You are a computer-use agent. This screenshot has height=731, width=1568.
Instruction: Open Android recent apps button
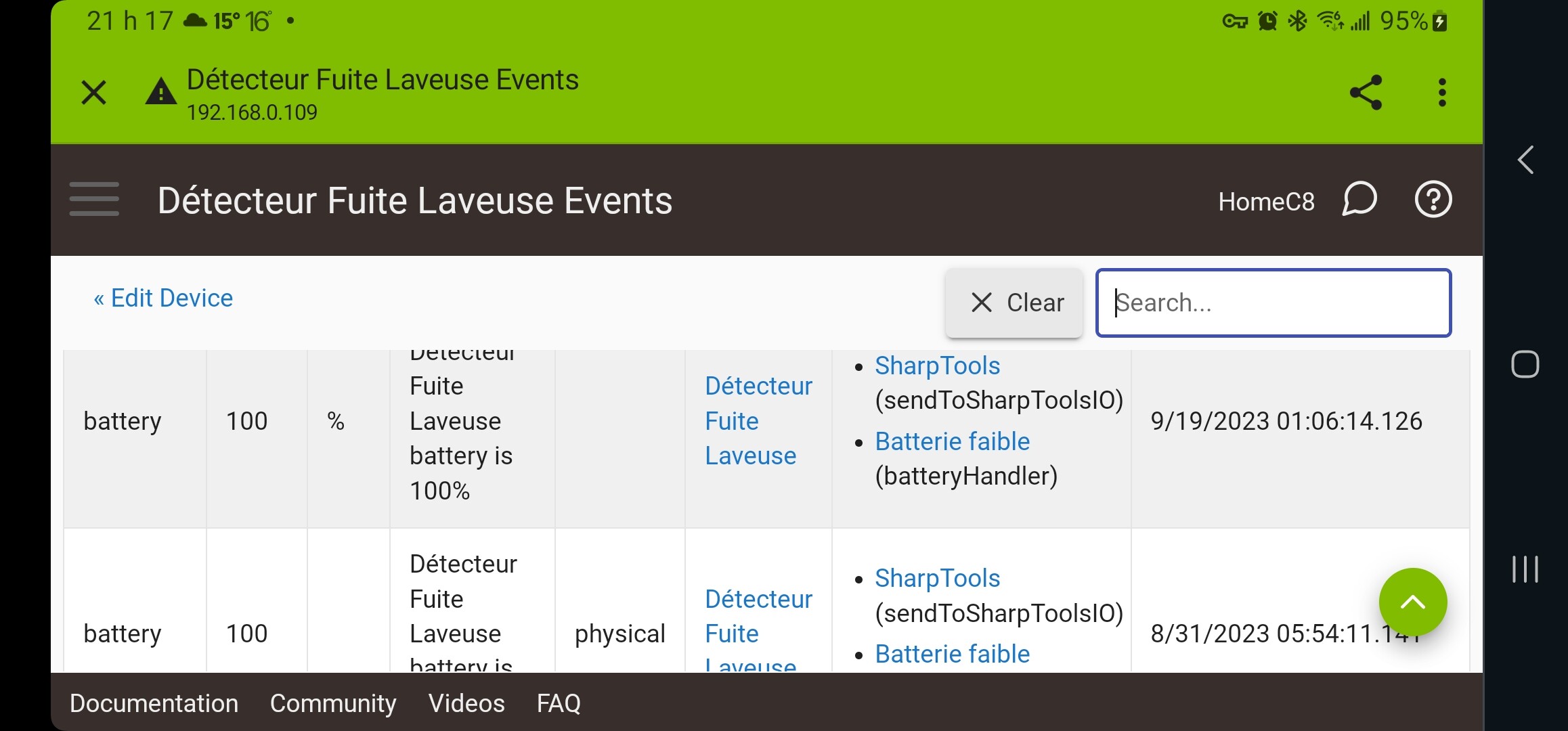pos(1525,569)
